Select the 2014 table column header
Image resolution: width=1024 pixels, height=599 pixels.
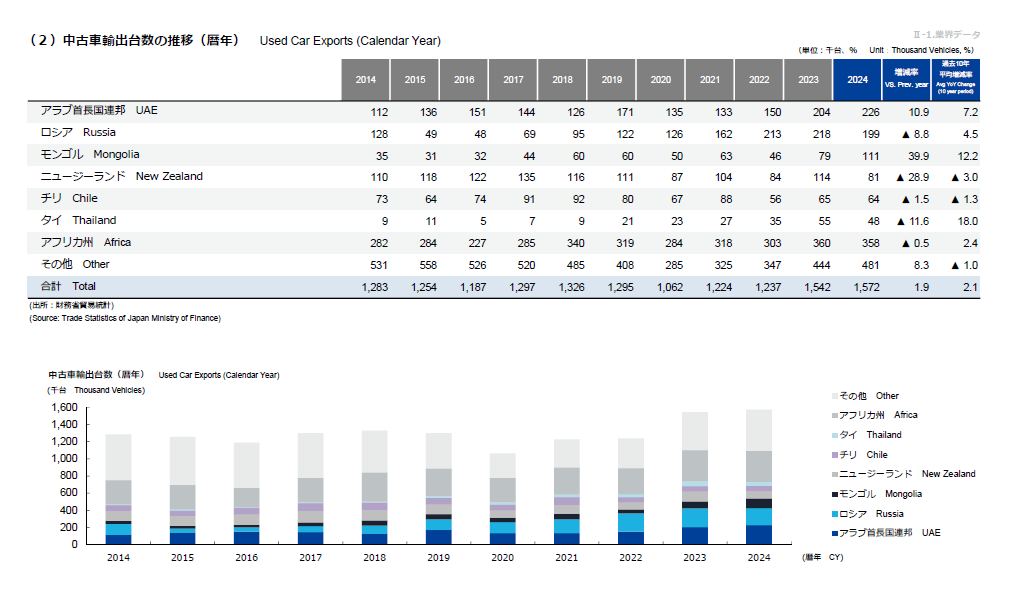[366, 80]
